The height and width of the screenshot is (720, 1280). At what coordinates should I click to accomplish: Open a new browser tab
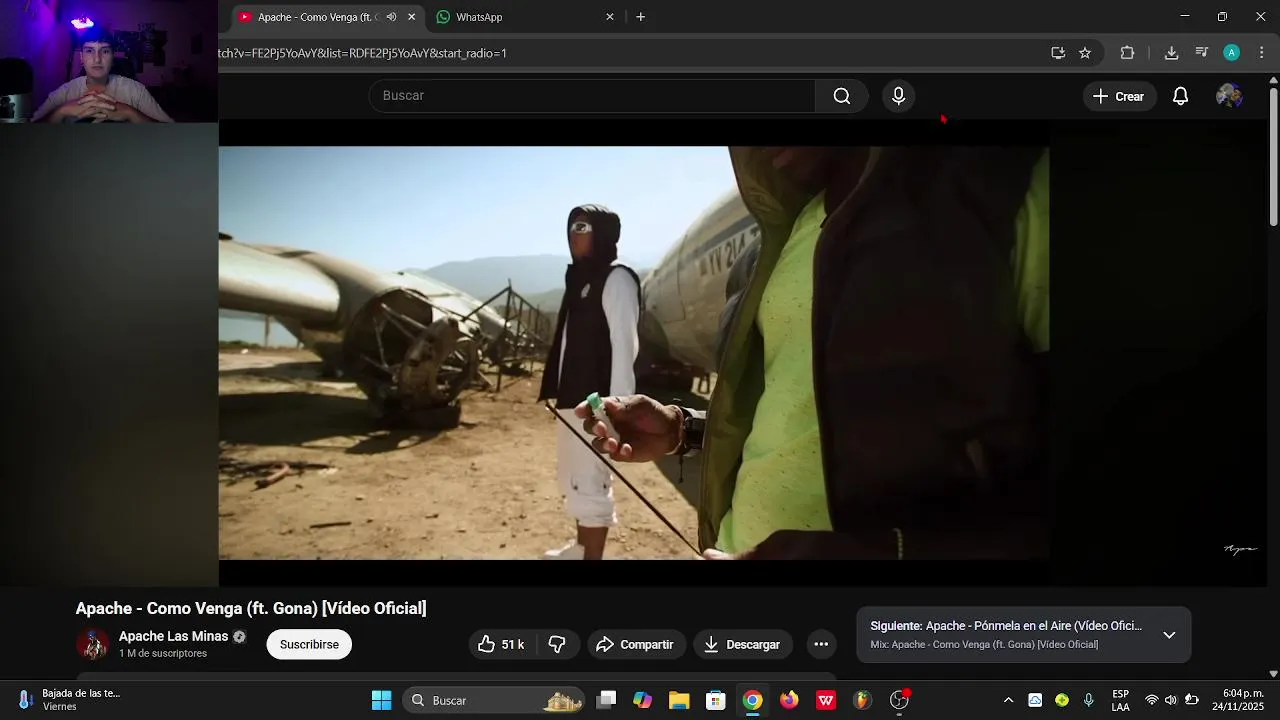pos(641,17)
